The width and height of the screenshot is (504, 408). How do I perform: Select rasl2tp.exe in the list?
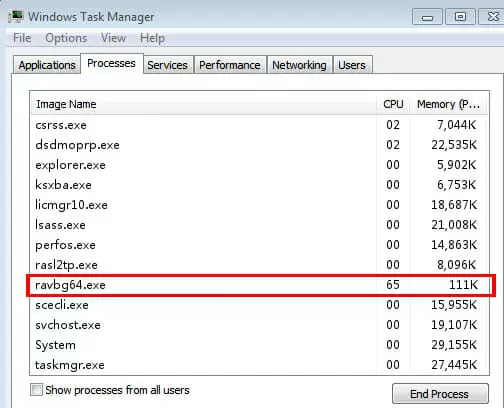tap(259, 265)
